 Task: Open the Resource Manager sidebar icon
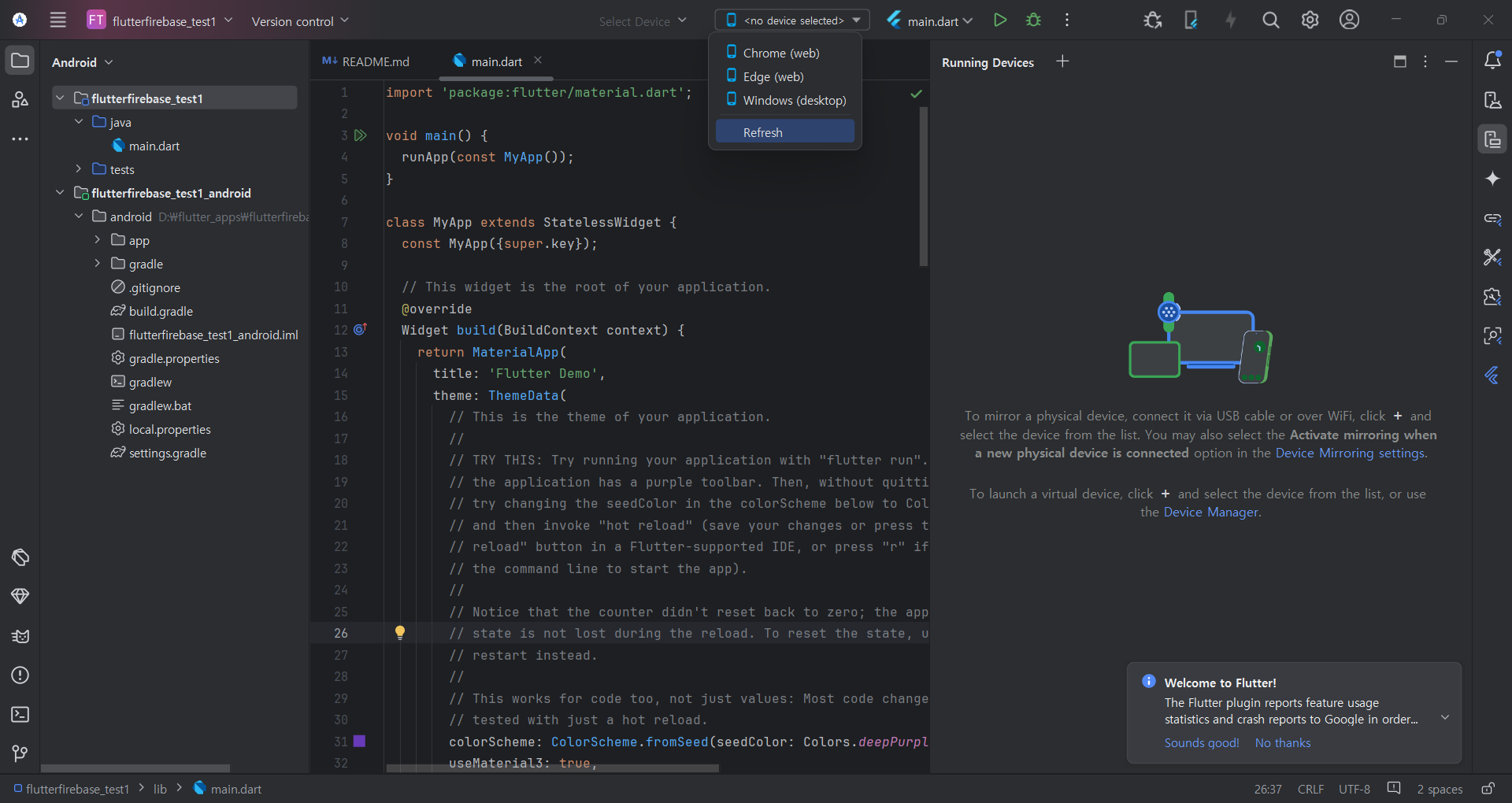click(20, 100)
